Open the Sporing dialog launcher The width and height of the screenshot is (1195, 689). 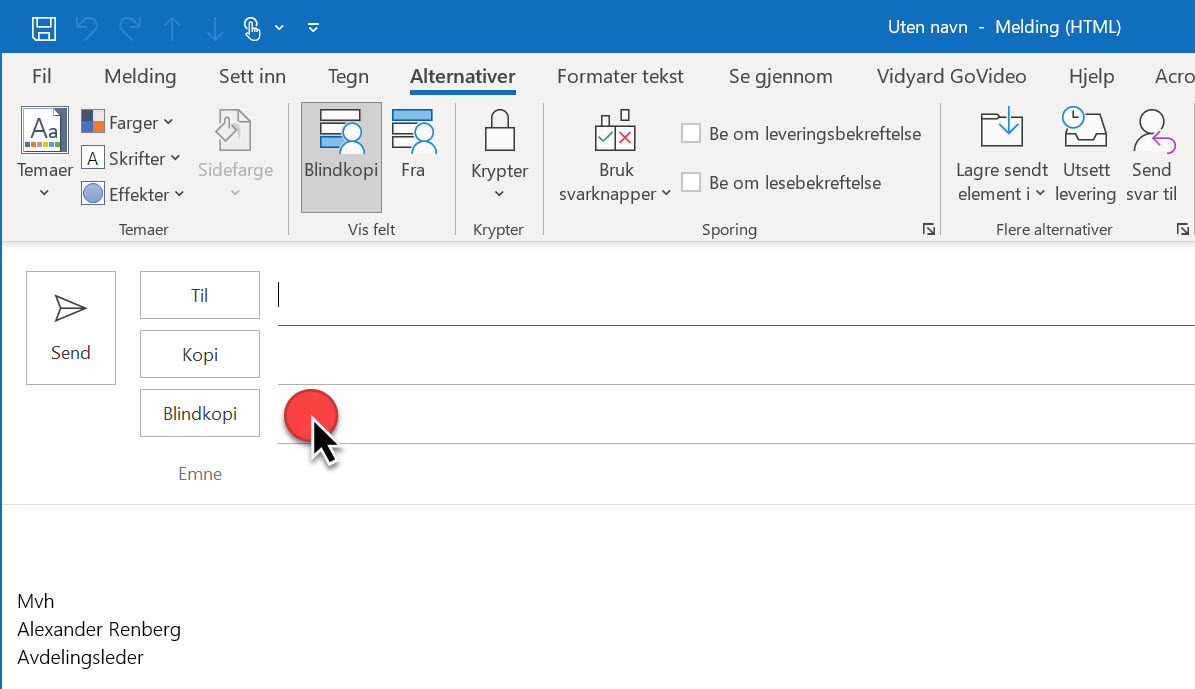[929, 229]
